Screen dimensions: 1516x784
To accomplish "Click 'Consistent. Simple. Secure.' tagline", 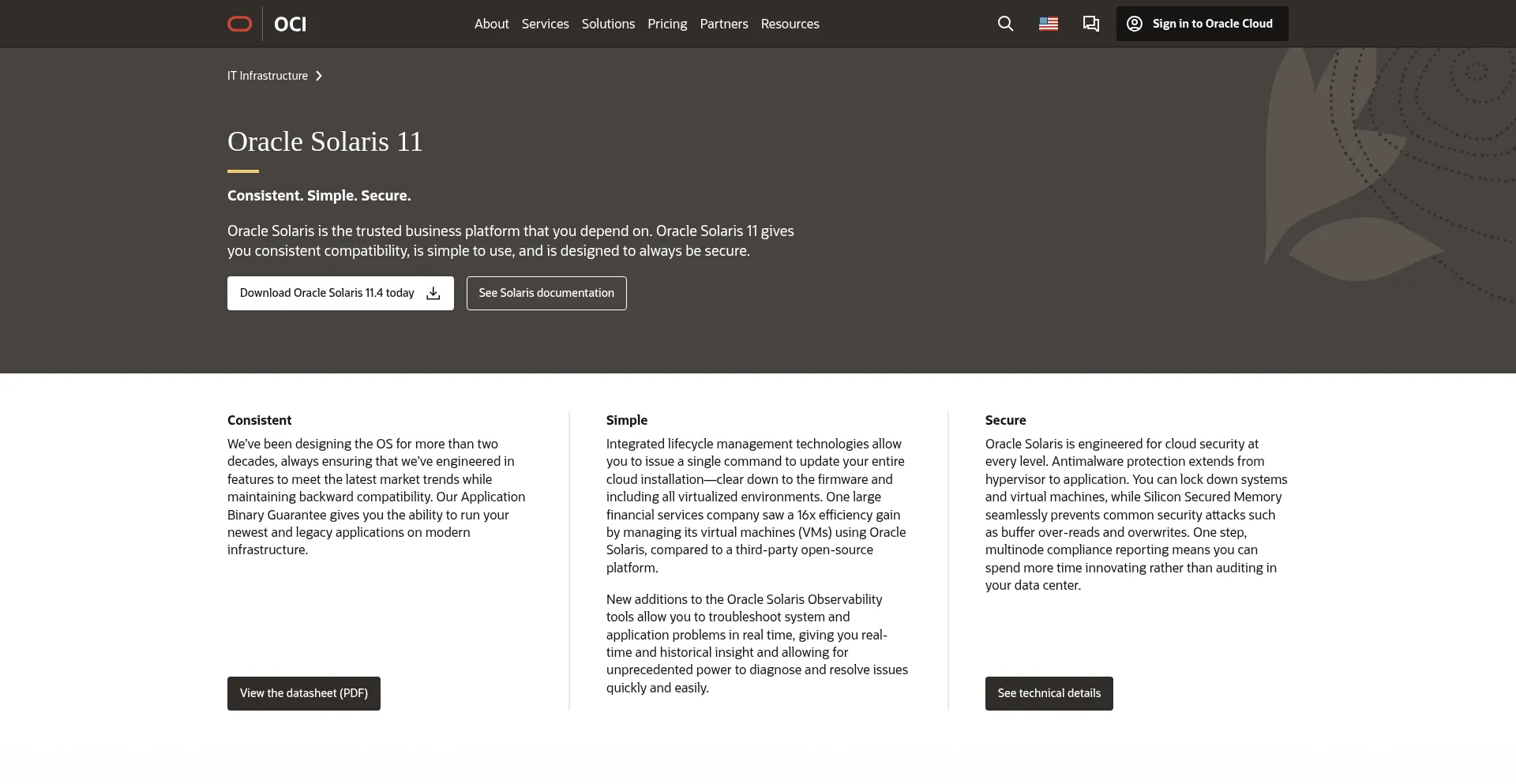I will tap(319, 196).
